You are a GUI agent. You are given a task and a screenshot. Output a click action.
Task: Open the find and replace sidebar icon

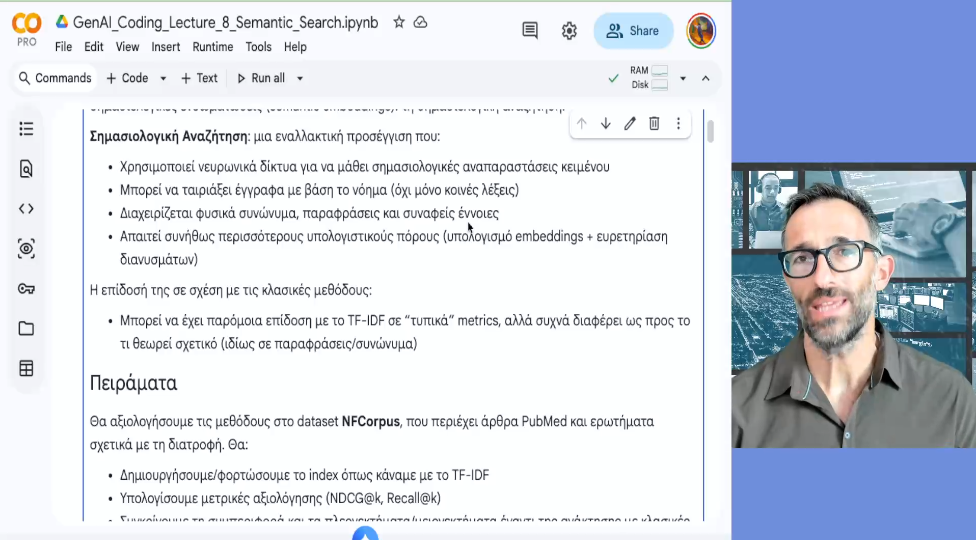(26, 169)
